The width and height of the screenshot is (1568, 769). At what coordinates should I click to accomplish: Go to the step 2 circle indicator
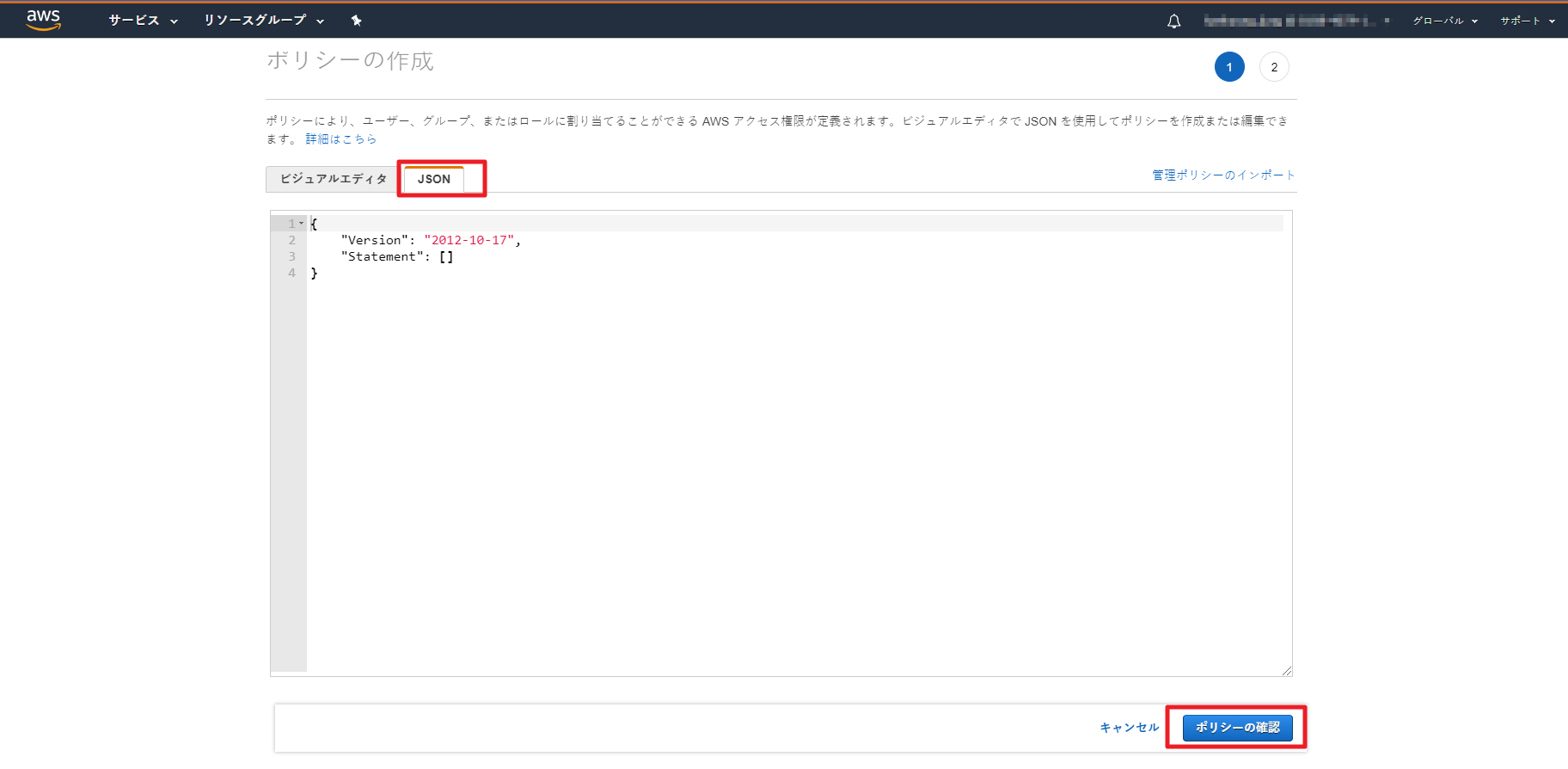coord(1274,67)
